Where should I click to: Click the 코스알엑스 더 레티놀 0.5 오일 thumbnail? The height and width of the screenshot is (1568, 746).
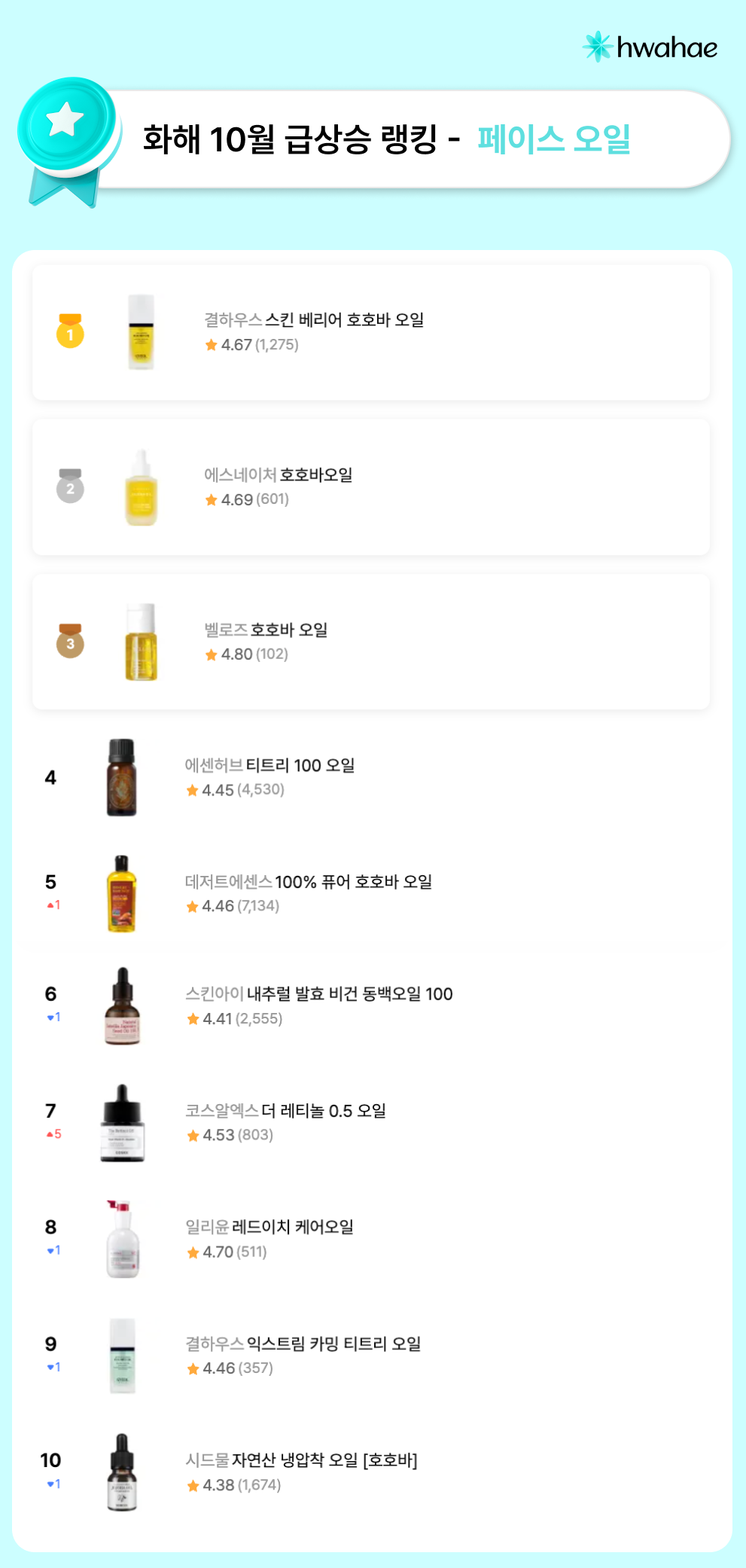[x=122, y=1123]
